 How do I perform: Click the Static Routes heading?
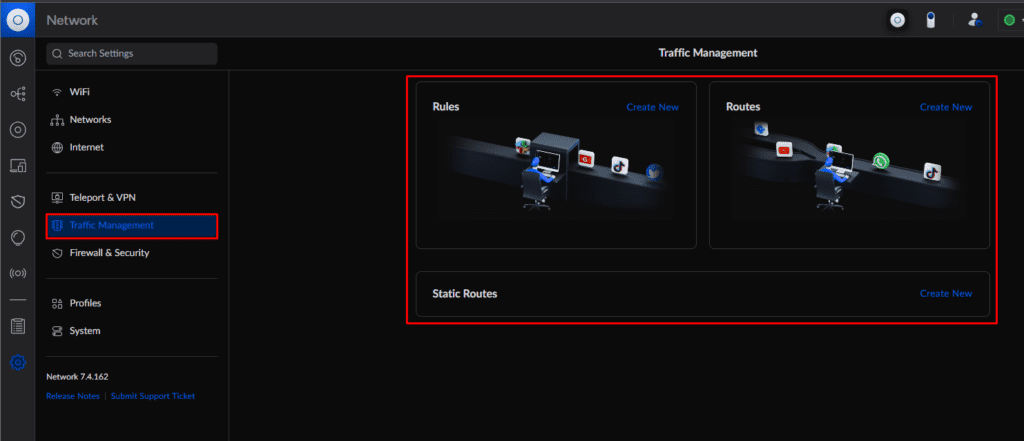[464, 293]
